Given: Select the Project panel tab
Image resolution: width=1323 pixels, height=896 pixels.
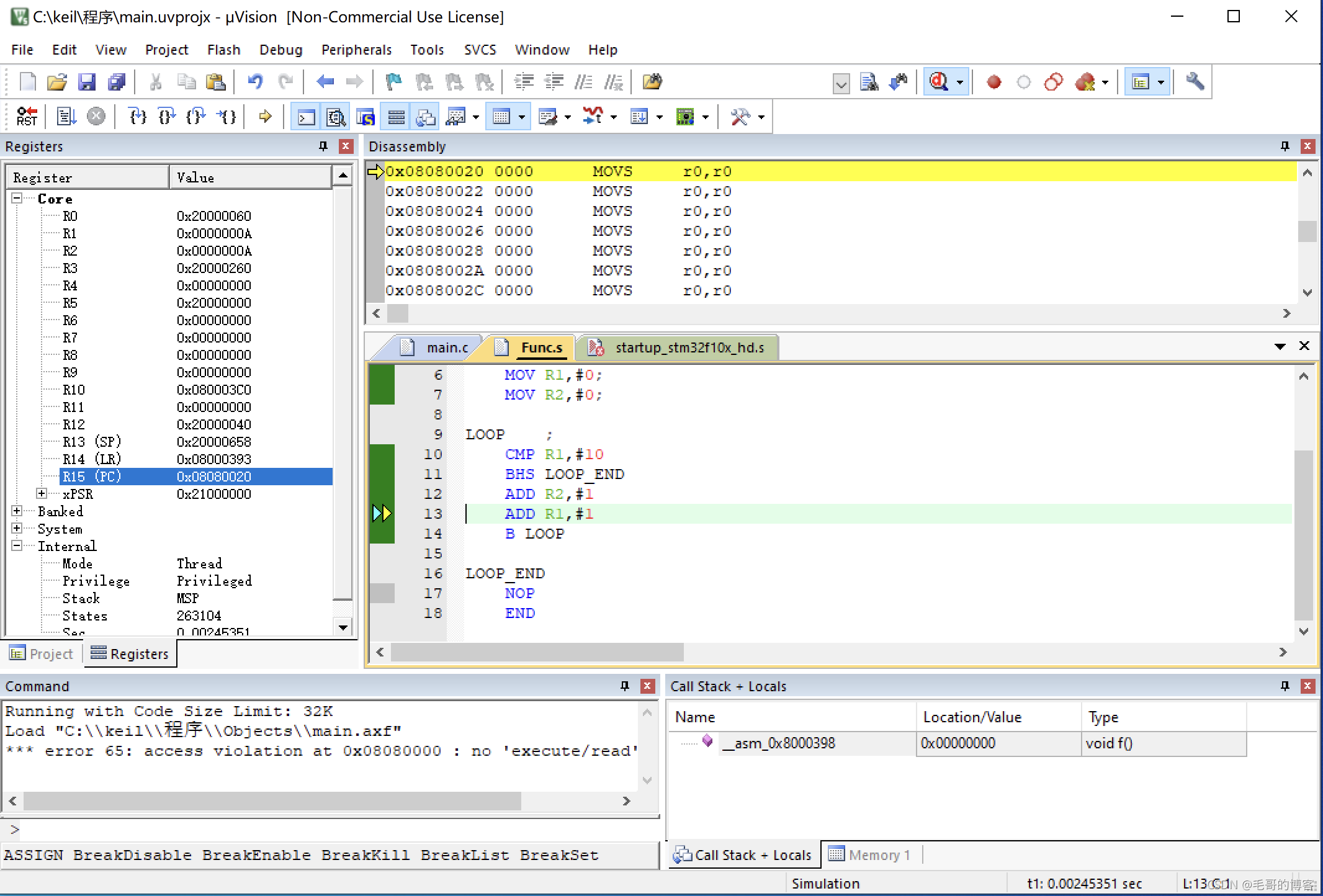Looking at the screenshot, I should click(42, 653).
